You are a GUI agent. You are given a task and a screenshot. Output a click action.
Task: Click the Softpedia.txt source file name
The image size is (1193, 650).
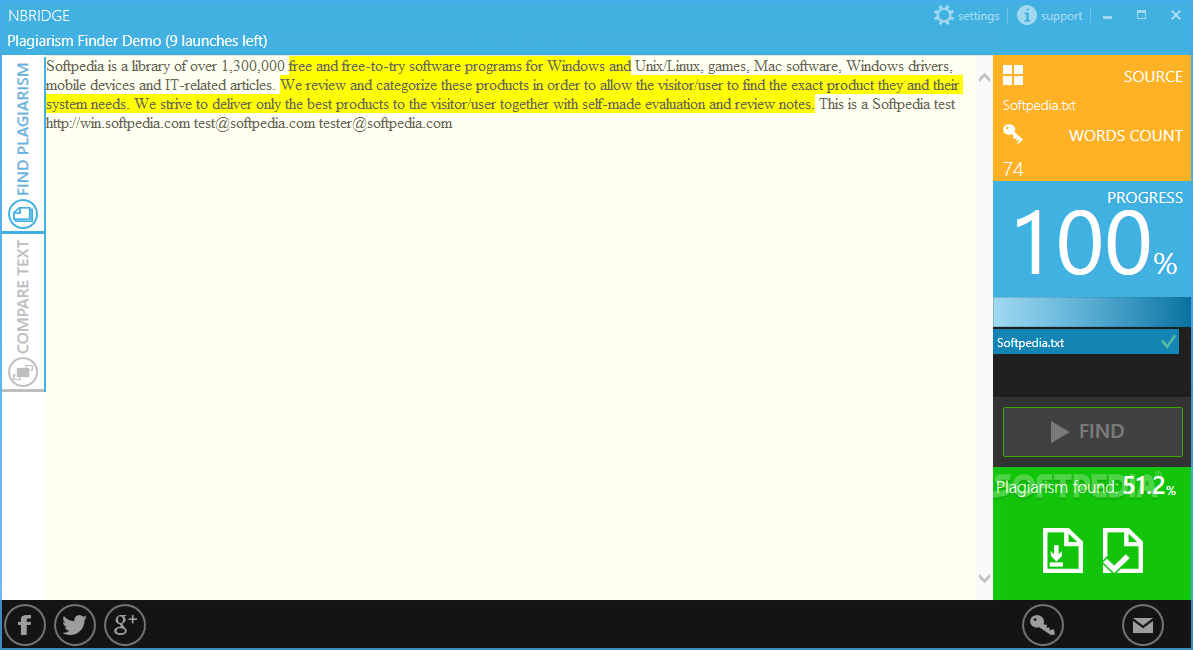[x=1039, y=106]
